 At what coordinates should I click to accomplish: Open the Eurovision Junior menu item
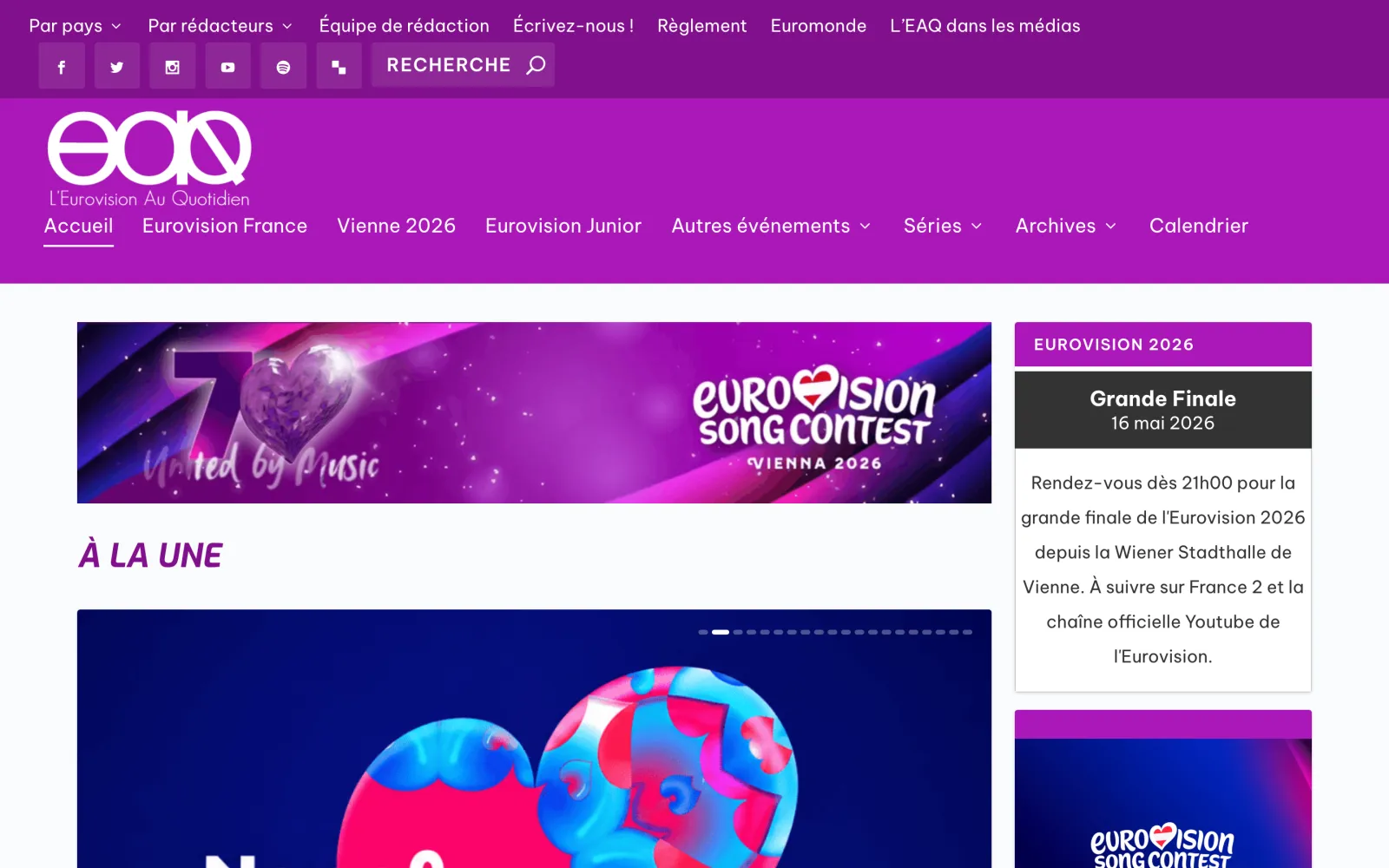tap(563, 226)
